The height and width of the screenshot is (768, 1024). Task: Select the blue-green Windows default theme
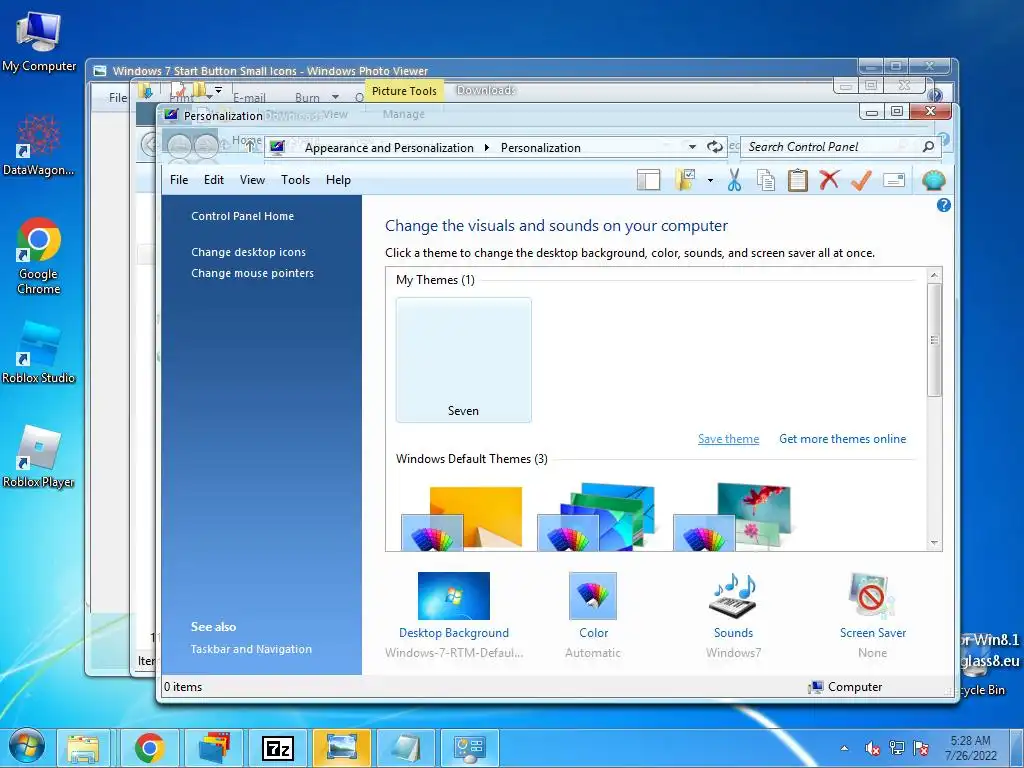click(x=596, y=517)
